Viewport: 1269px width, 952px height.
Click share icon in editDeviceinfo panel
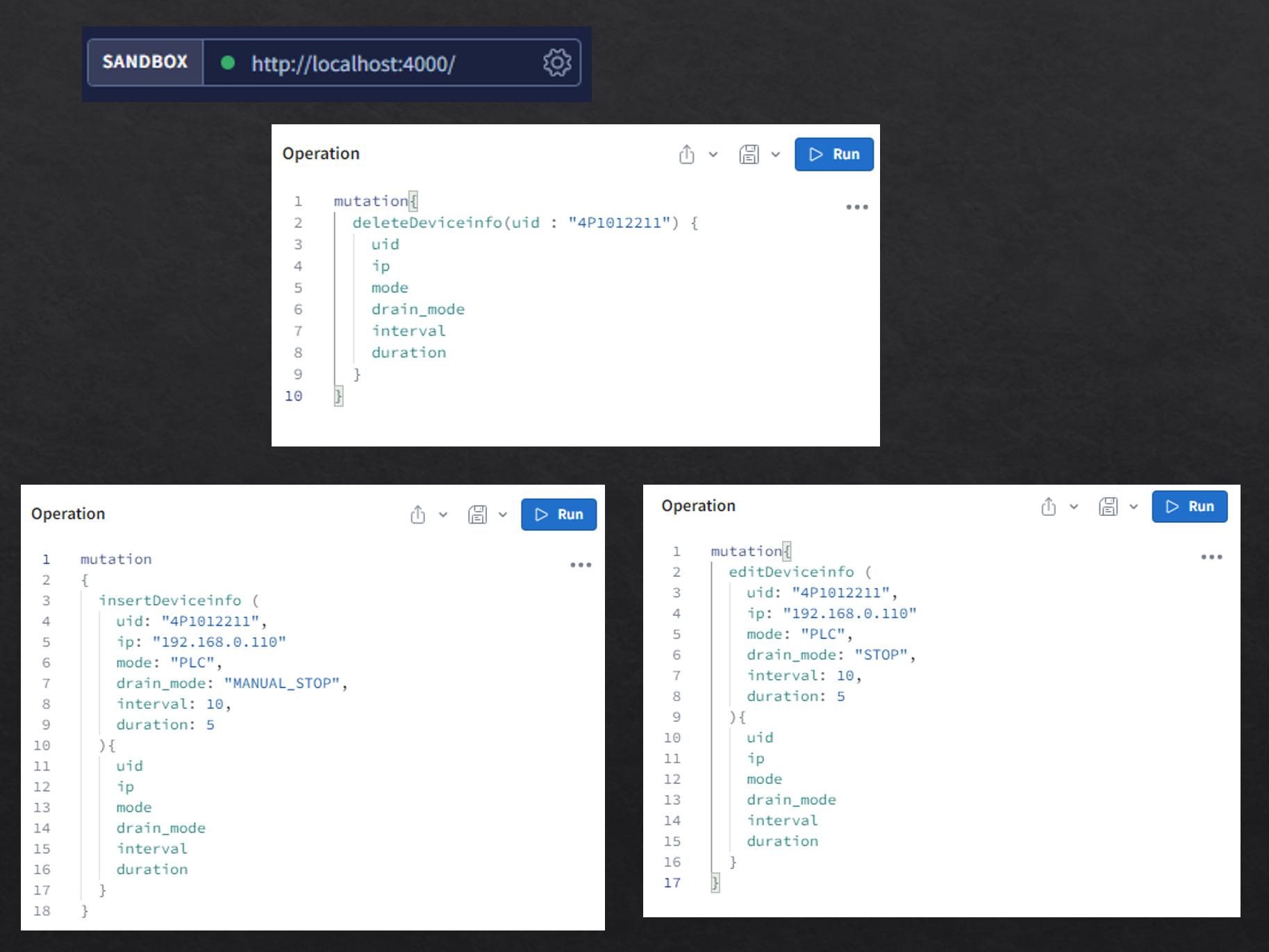point(1049,507)
